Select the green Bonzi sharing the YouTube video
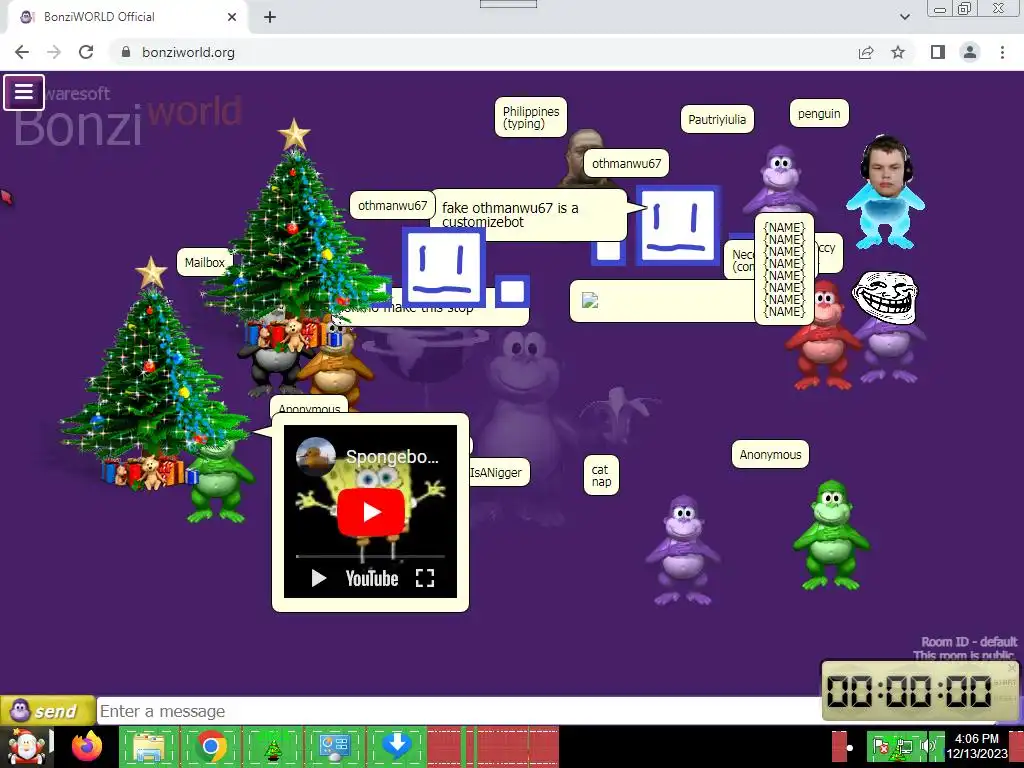 tap(219, 482)
